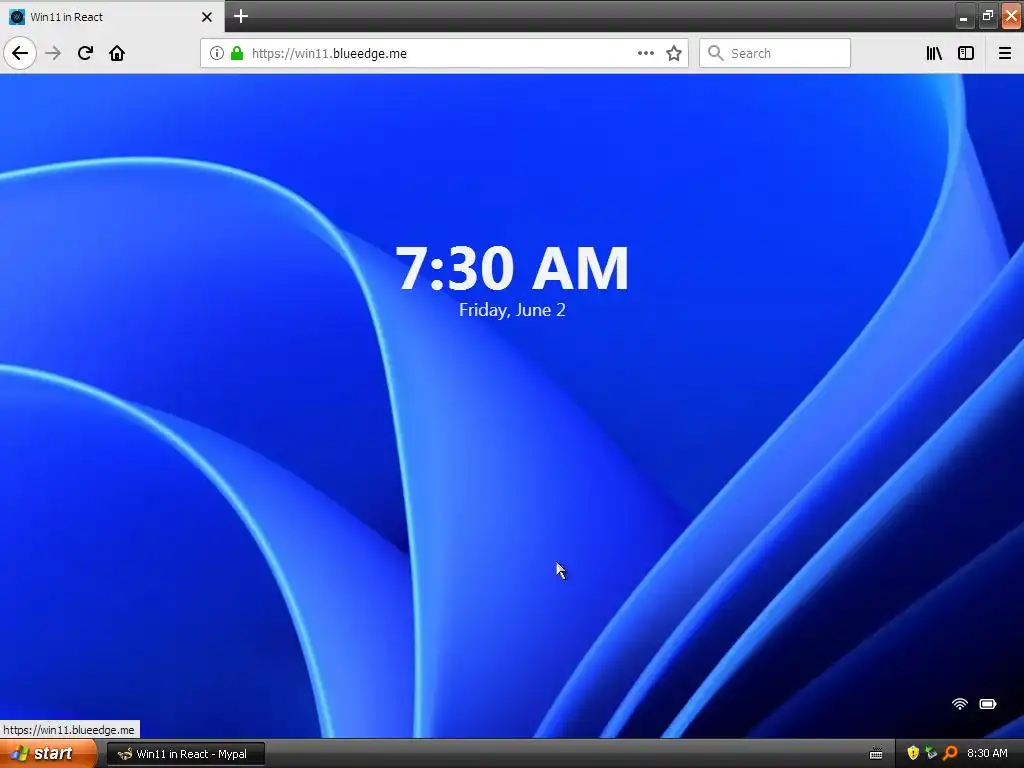Viewport: 1024px width, 768px height.
Task: Click the 7:30 AM lock screen clock
Action: tap(512, 268)
